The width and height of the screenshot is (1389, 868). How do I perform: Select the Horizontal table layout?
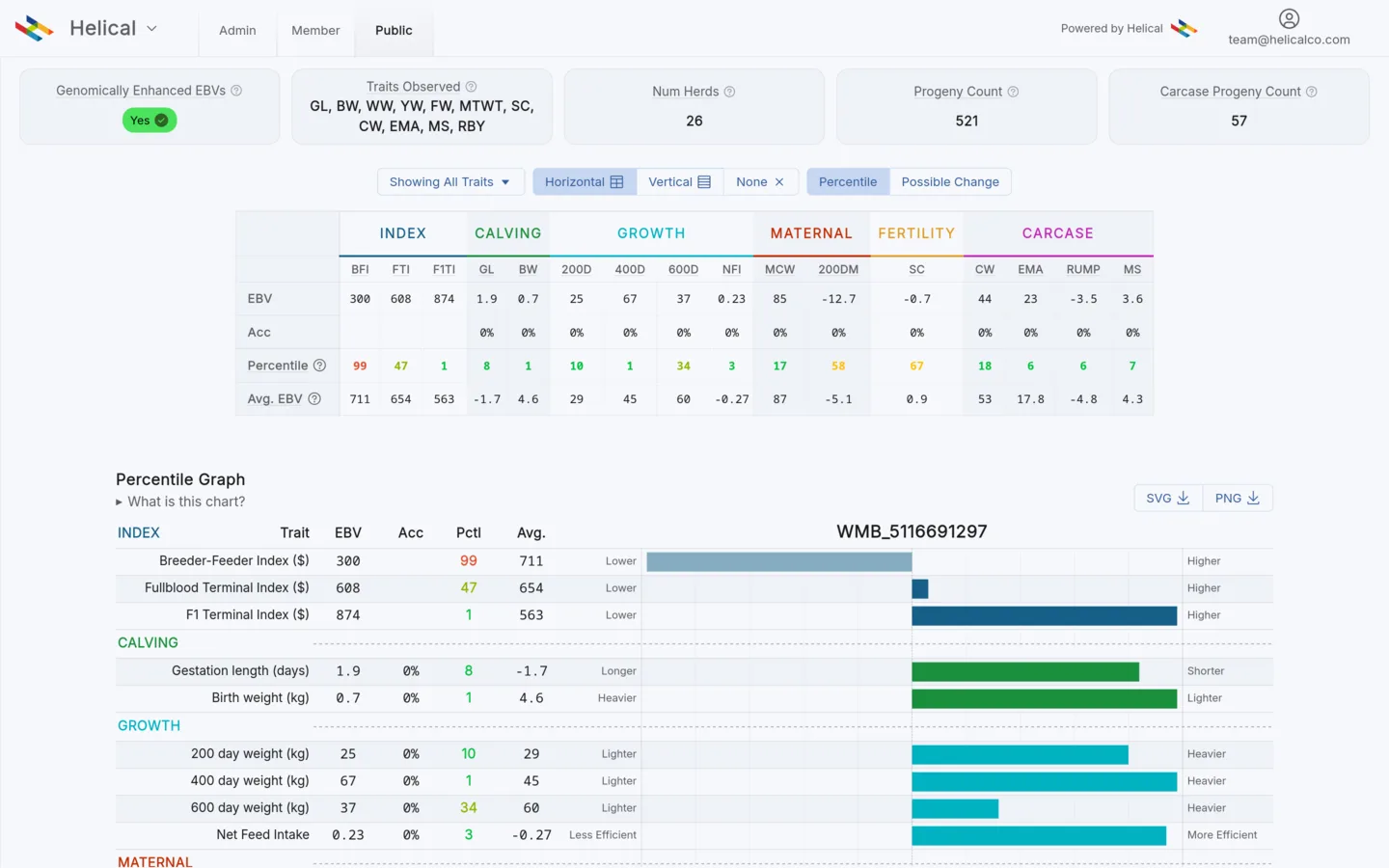(585, 181)
